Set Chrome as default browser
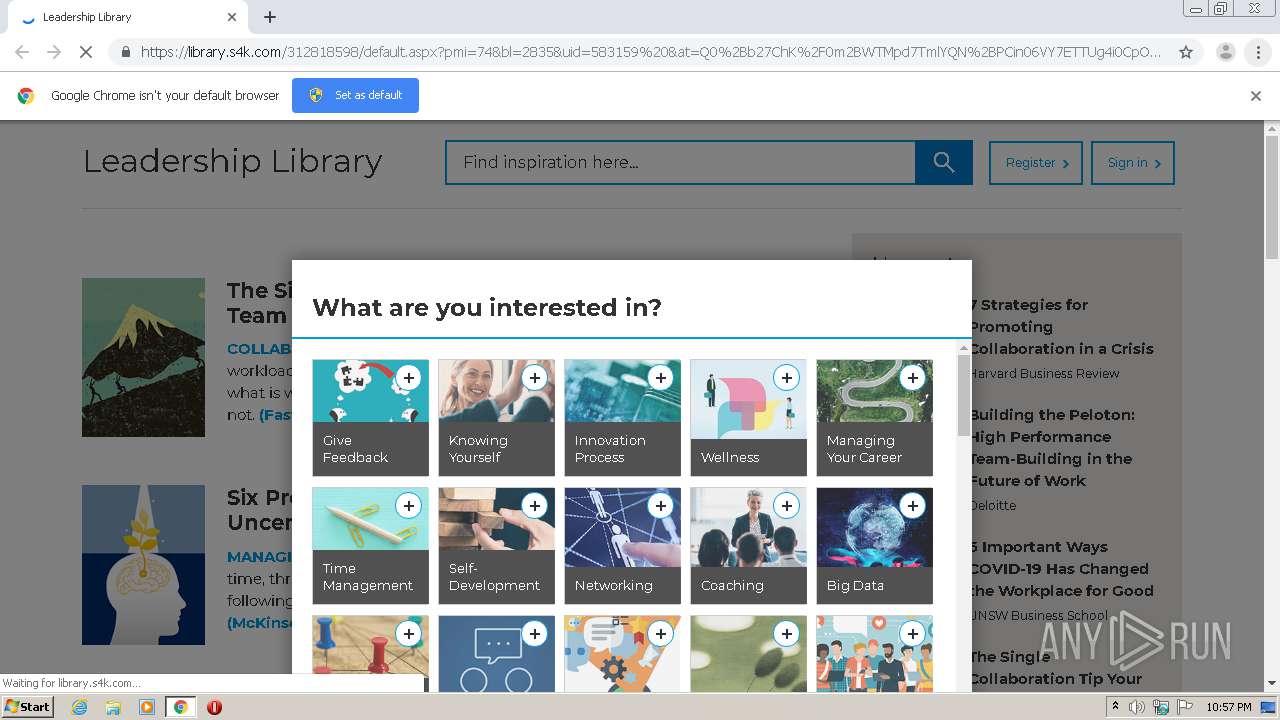The height and width of the screenshot is (720, 1280). click(x=355, y=95)
